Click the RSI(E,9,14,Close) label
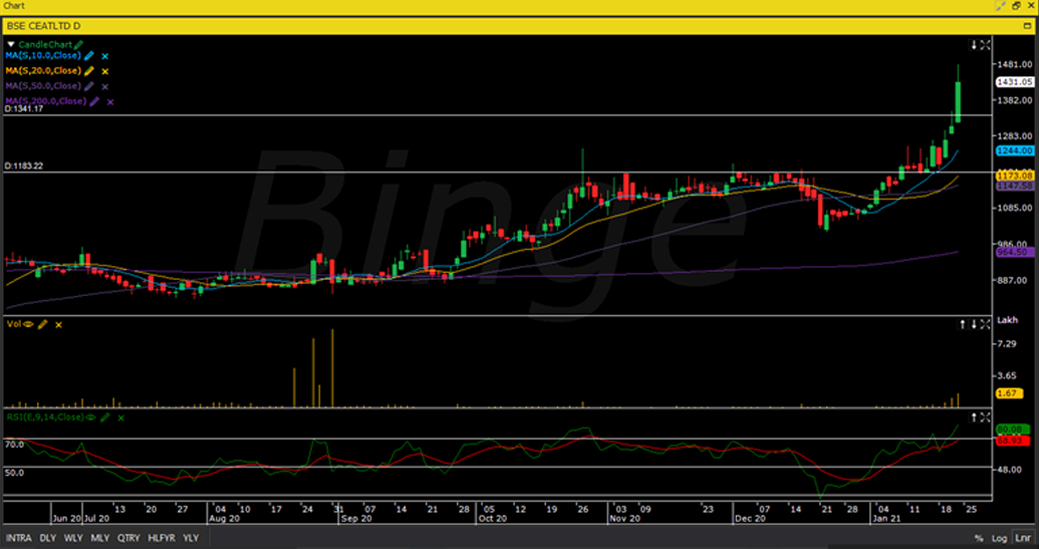Image resolution: width=1039 pixels, height=549 pixels. click(x=45, y=417)
